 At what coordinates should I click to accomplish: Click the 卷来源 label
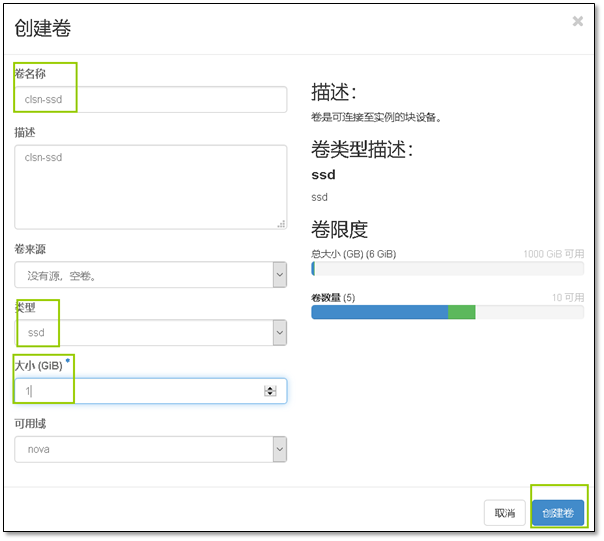30,249
